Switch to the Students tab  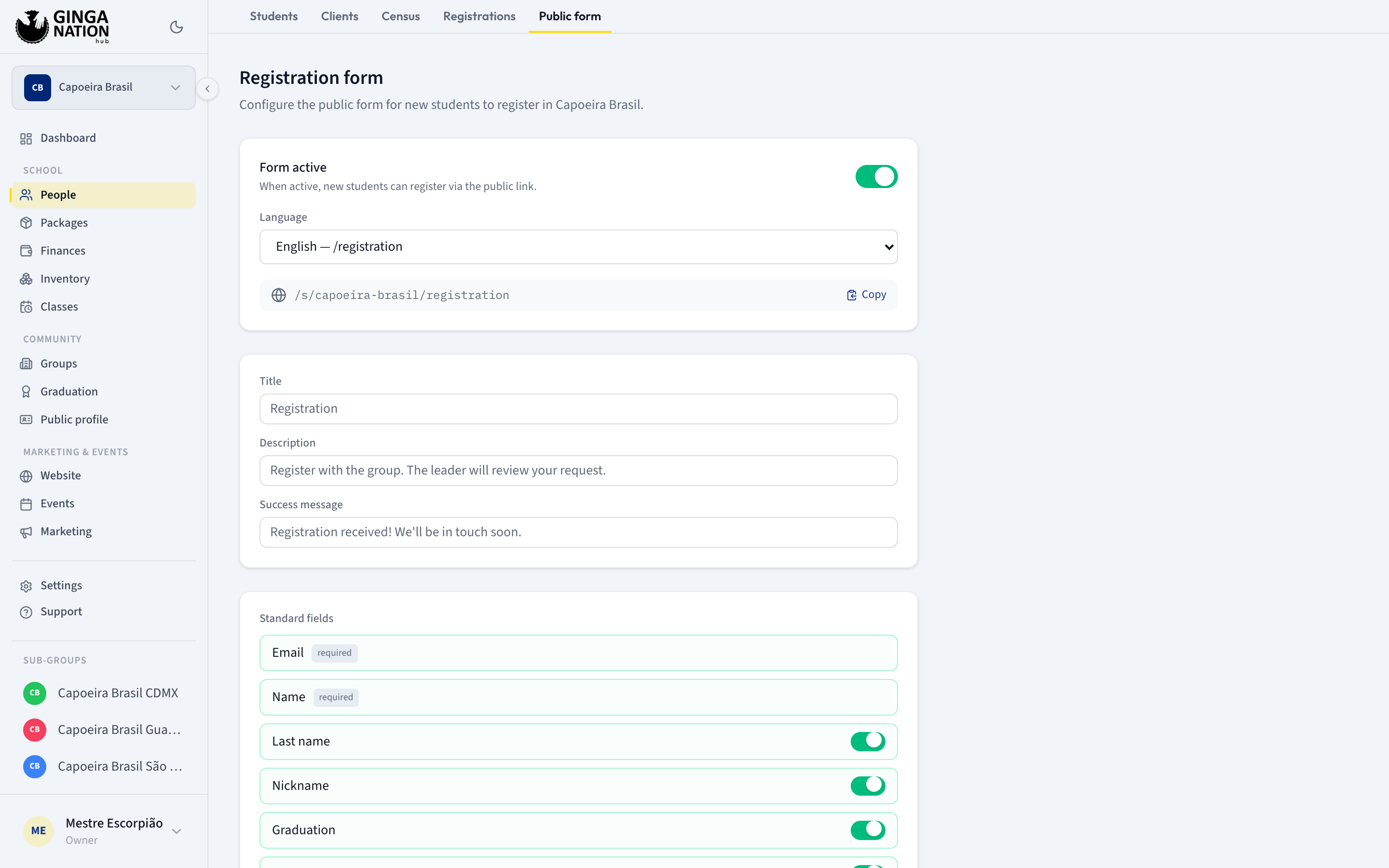pos(274,16)
